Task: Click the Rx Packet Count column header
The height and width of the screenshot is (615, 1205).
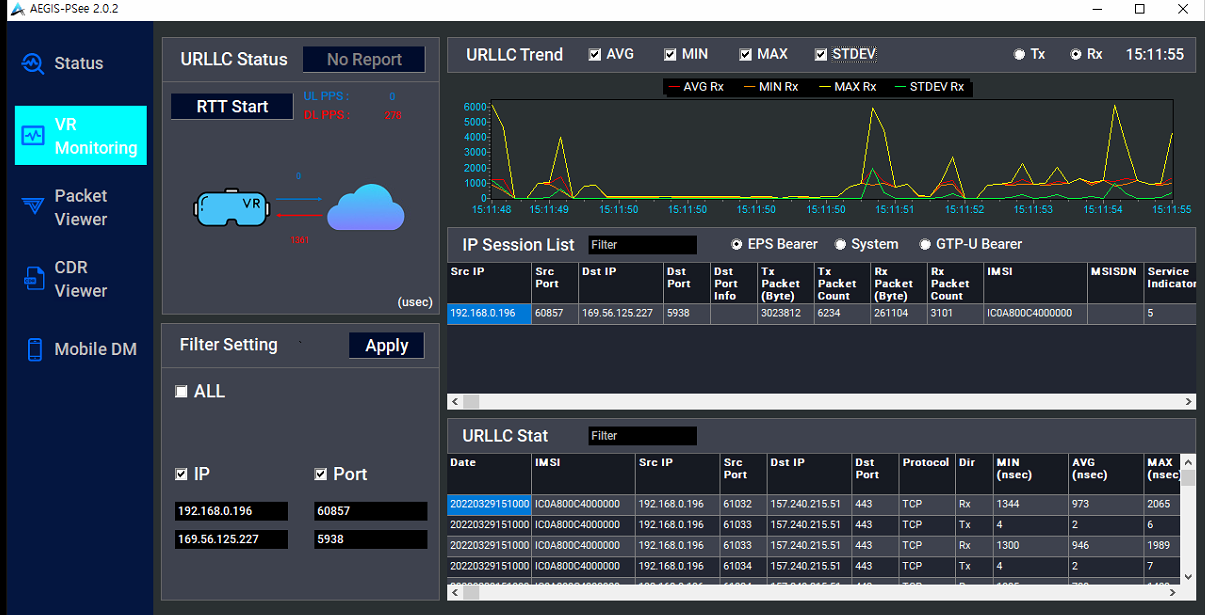Action: pyautogui.click(x=955, y=283)
